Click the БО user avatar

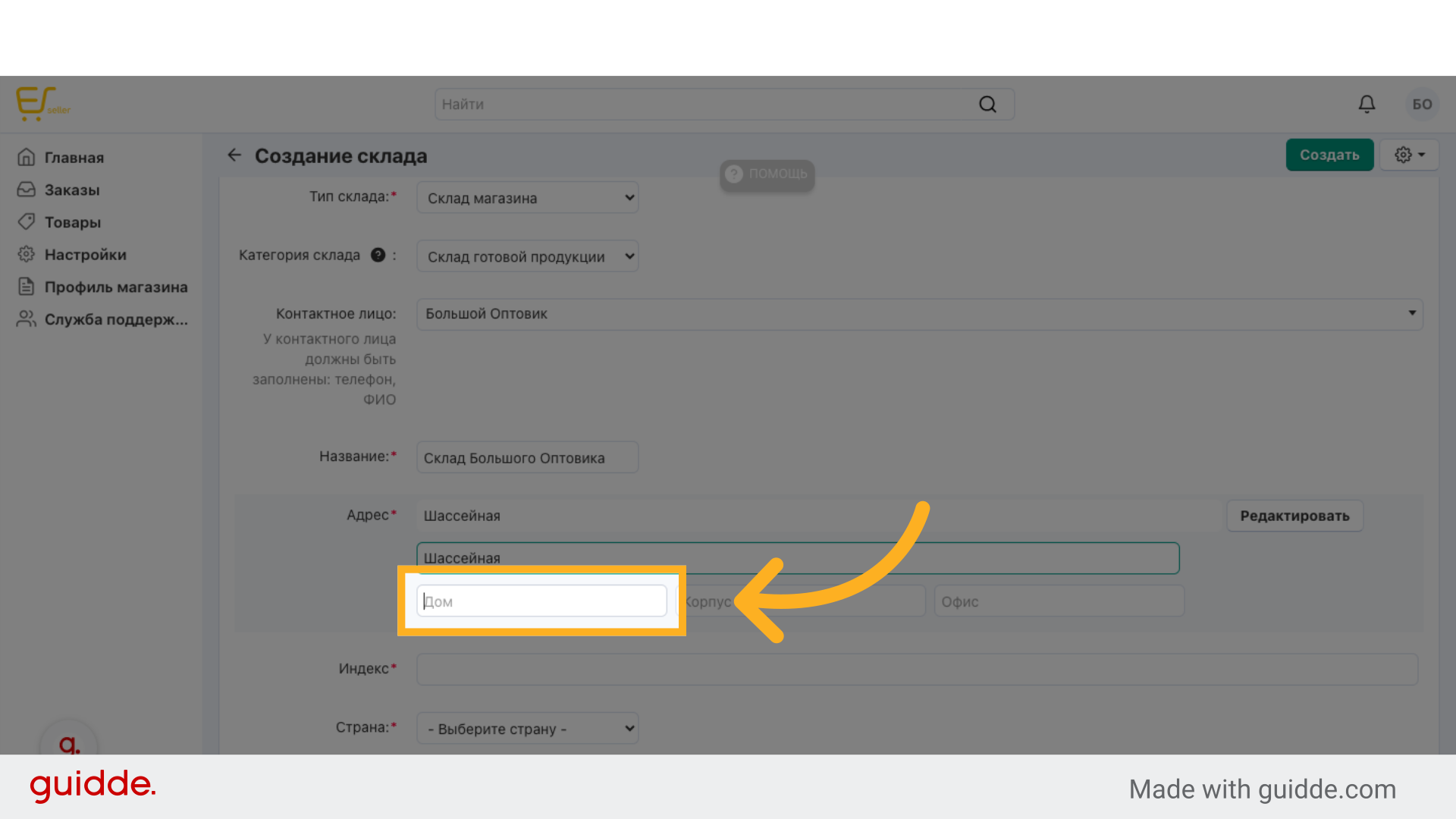point(1422,104)
